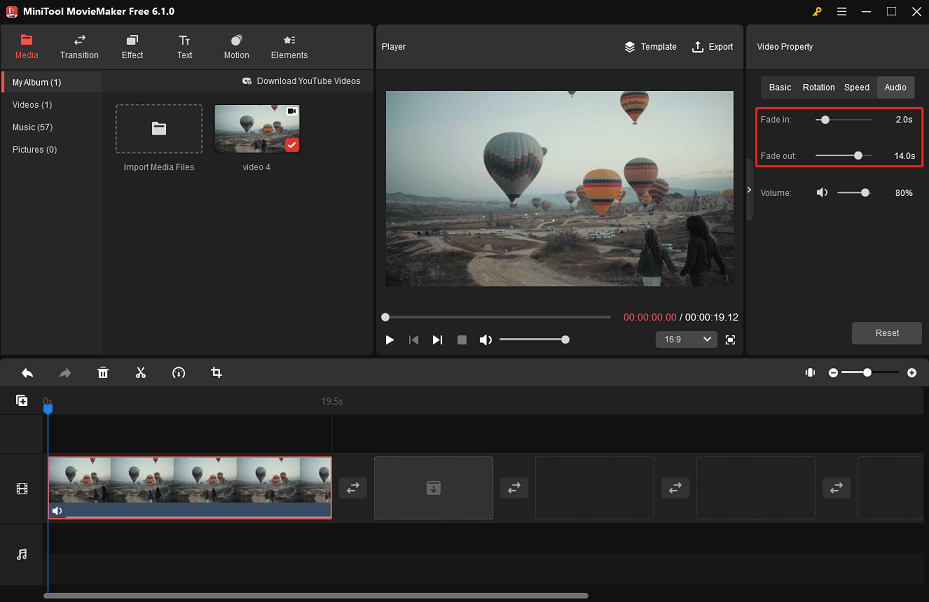Zoom in the timeline

[912, 373]
